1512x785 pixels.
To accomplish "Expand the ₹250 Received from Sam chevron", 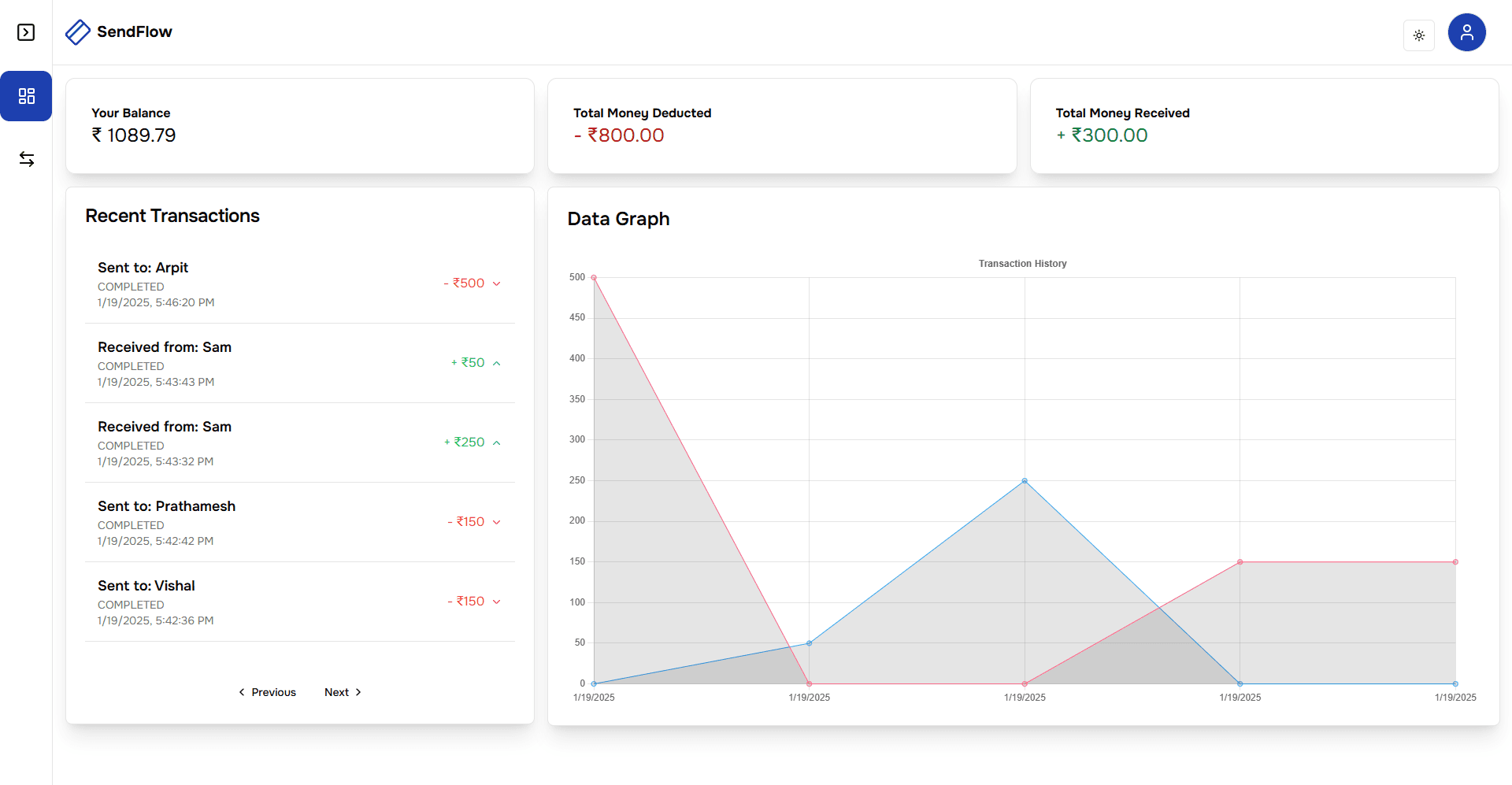I will (x=497, y=442).
